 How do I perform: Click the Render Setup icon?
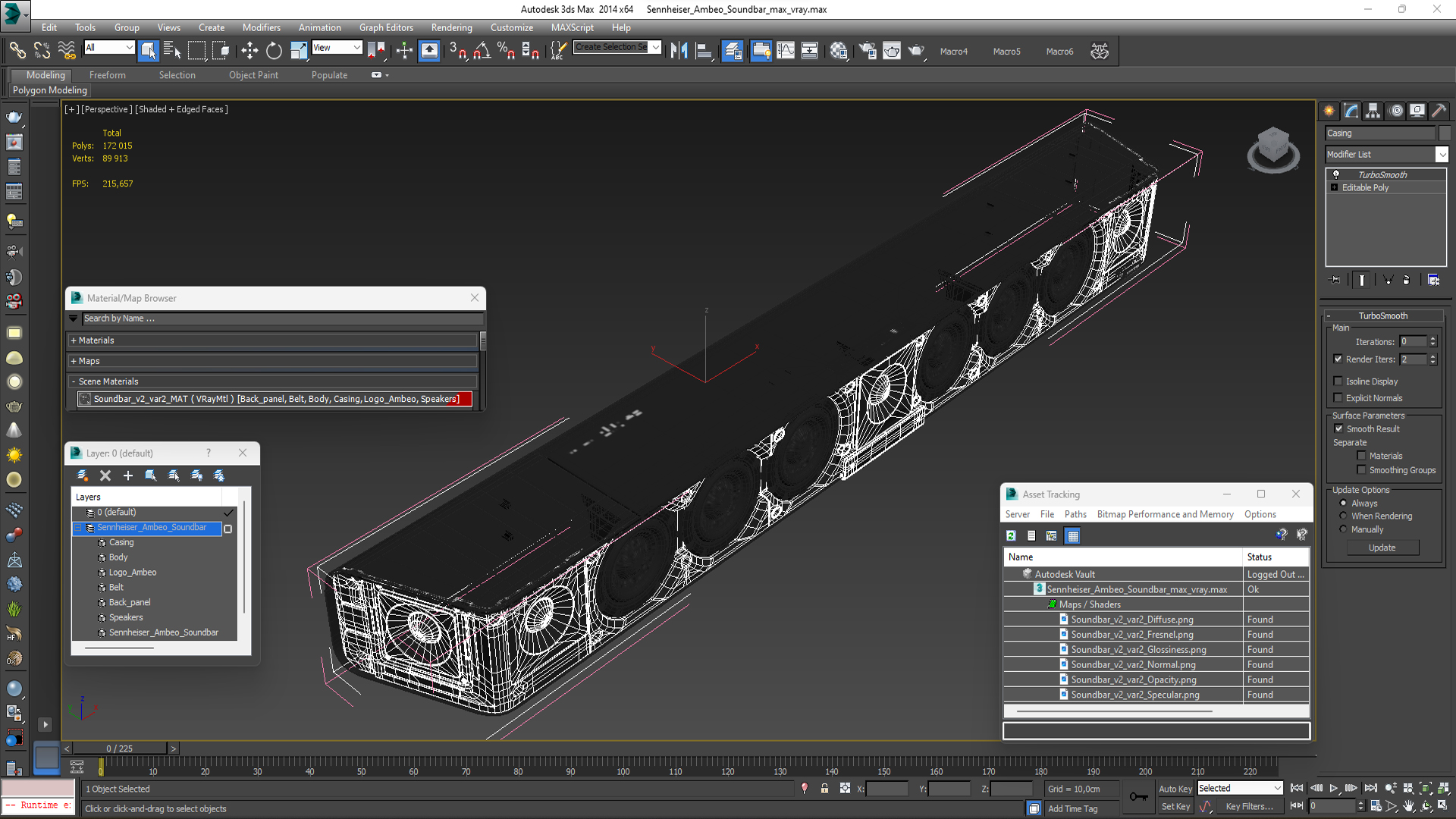coord(868,51)
